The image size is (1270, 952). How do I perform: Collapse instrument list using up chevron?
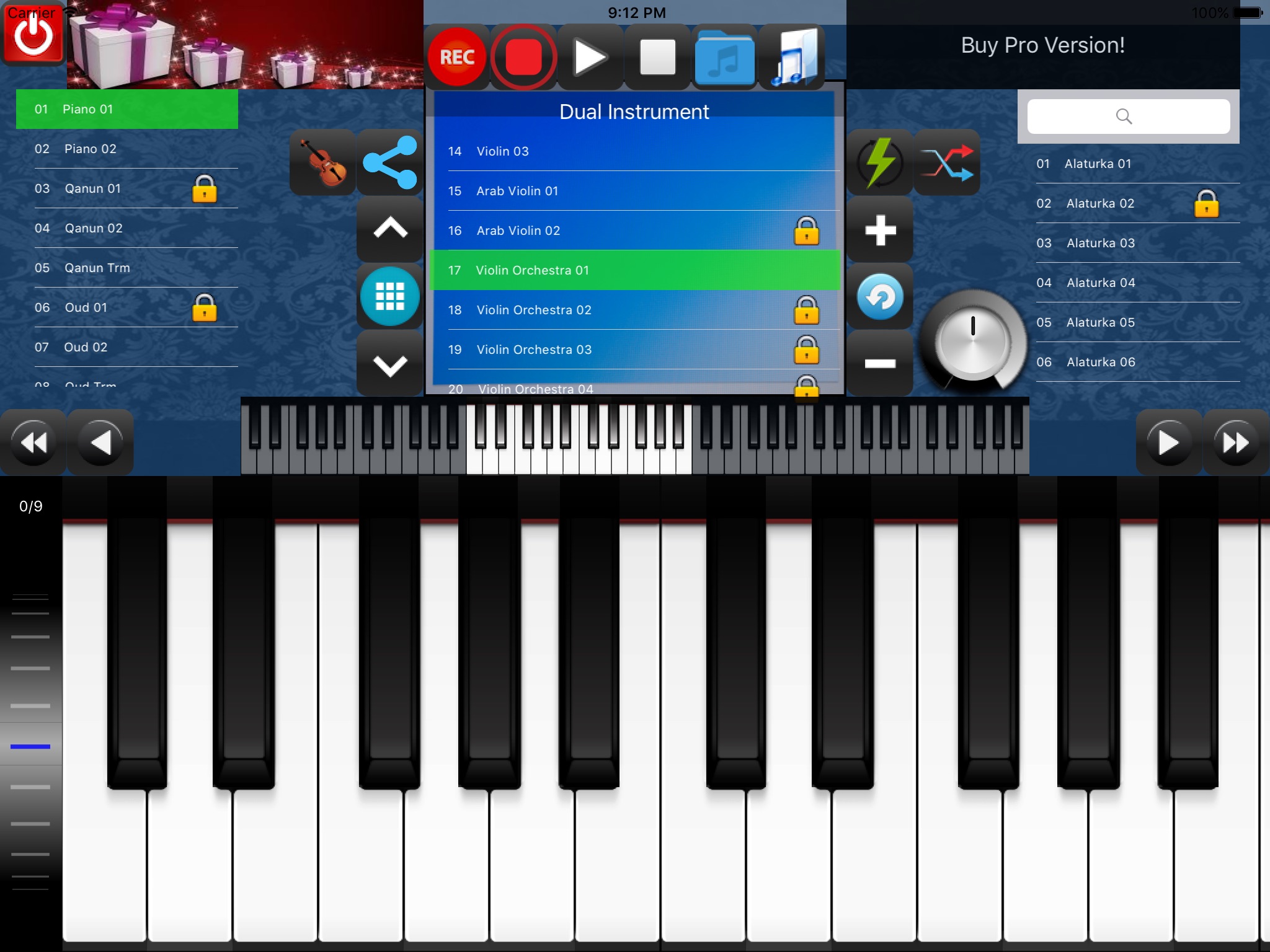[x=390, y=228]
